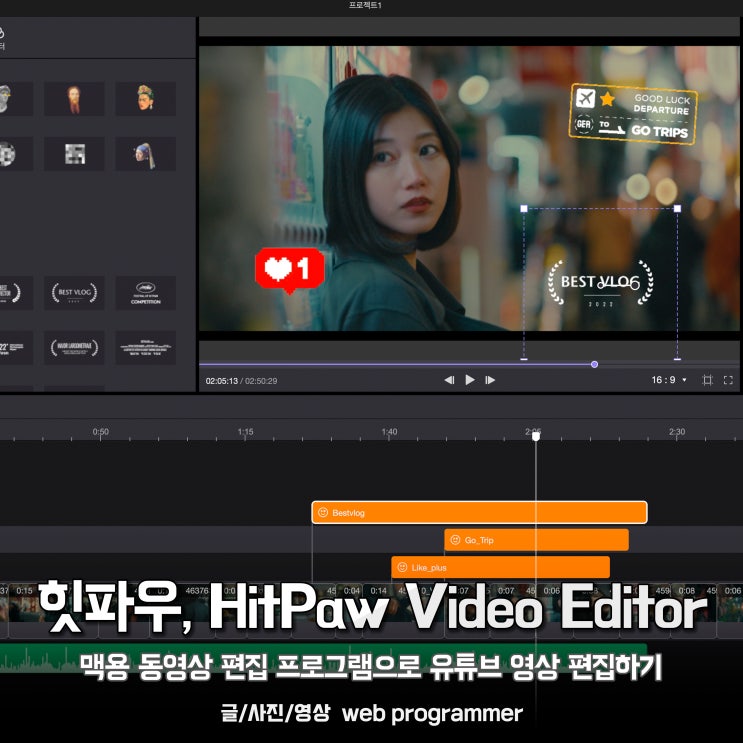Click the smiley icon on Like_plus clip
Screen dimensions: 743x743
(x=402, y=567)
